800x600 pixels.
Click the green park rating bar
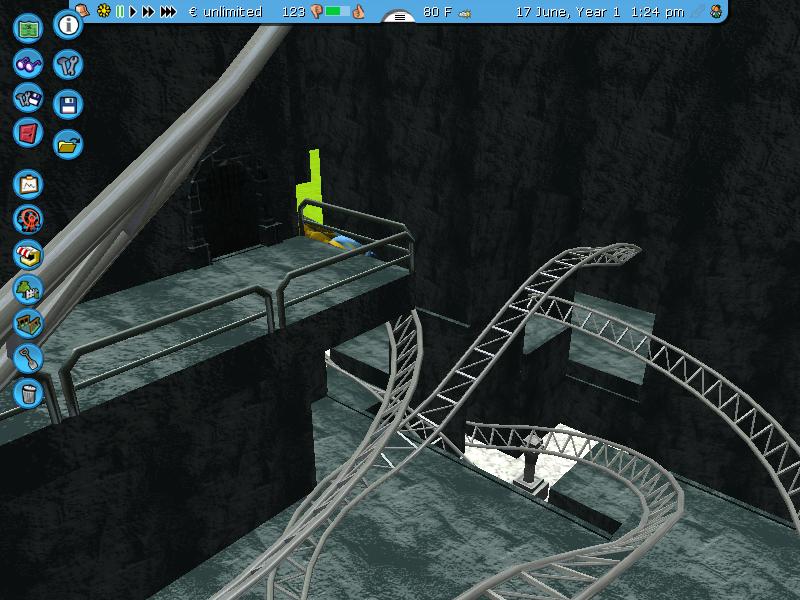point(337,11)
